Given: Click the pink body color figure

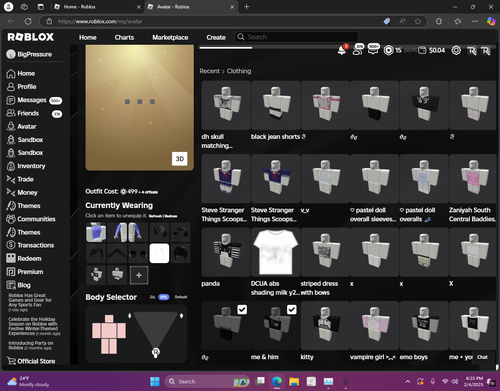Looking at the screenshot, I should 109,334.
